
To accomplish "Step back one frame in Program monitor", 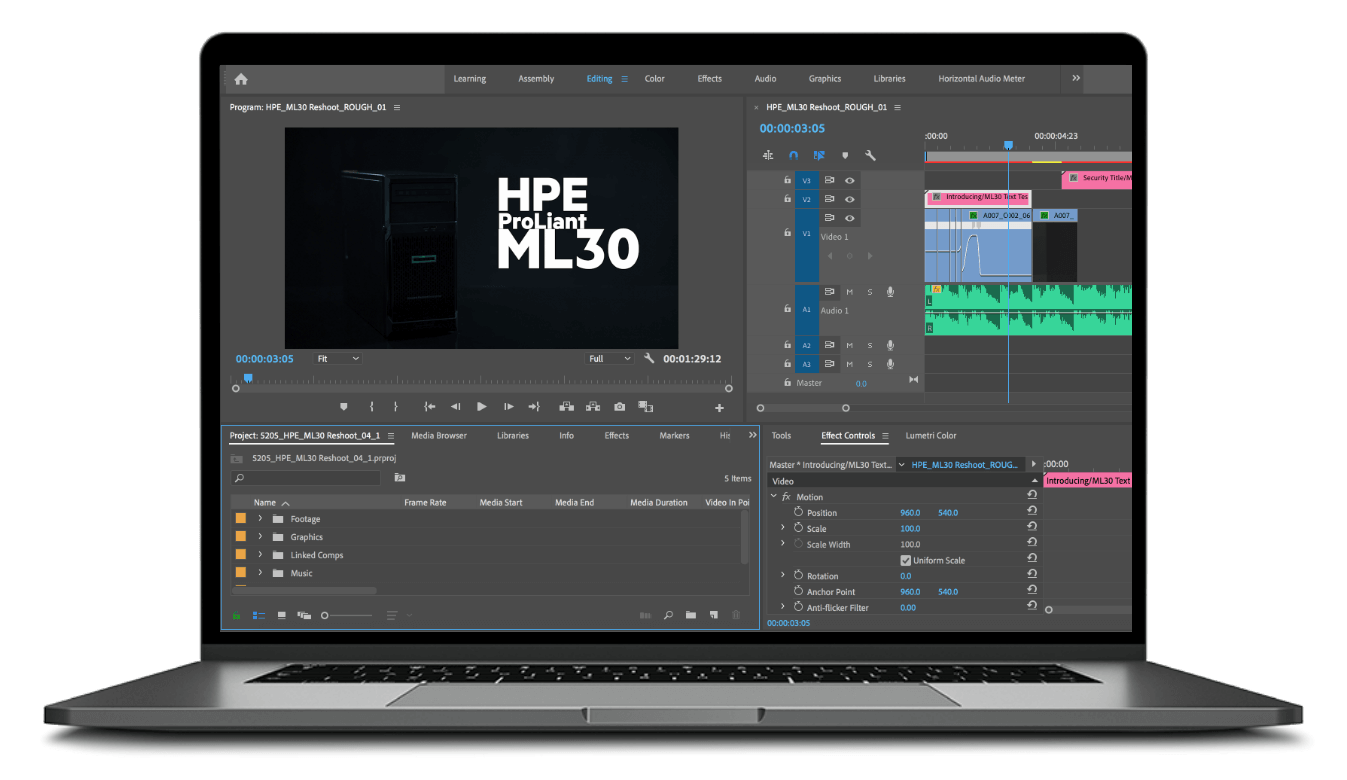I will pyautogui.click(x=455, y=407).
